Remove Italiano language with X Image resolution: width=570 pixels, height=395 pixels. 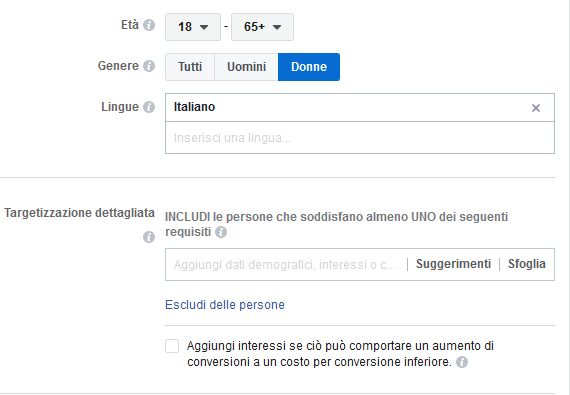536,108
